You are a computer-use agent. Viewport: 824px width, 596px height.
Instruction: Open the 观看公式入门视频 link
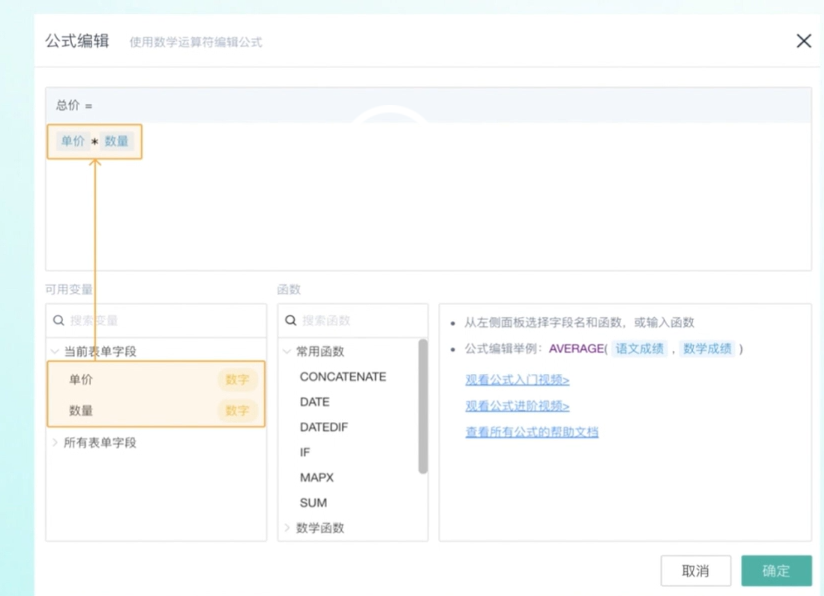point(517,379)
